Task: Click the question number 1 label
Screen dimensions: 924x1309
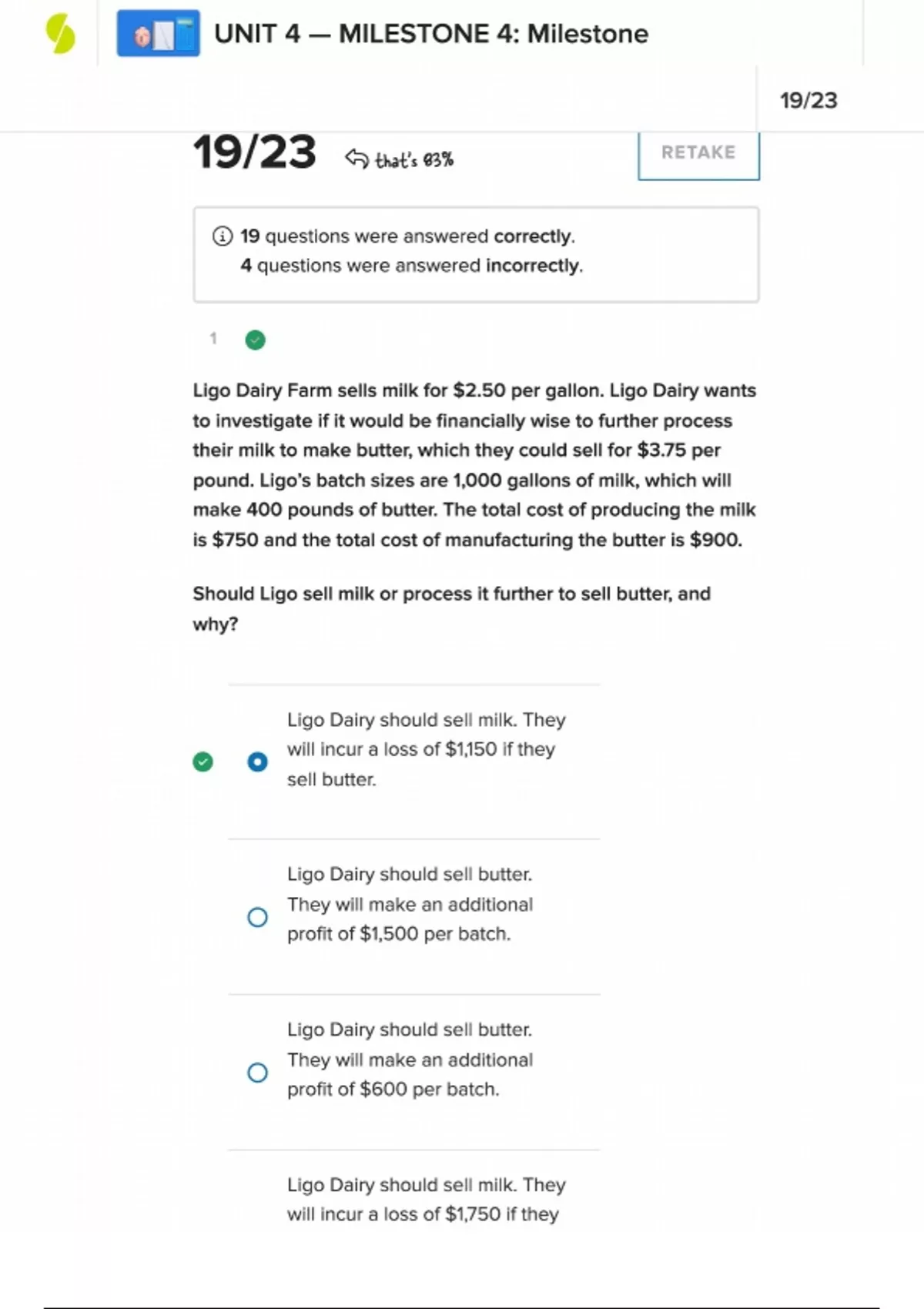Action: [213, 339]
